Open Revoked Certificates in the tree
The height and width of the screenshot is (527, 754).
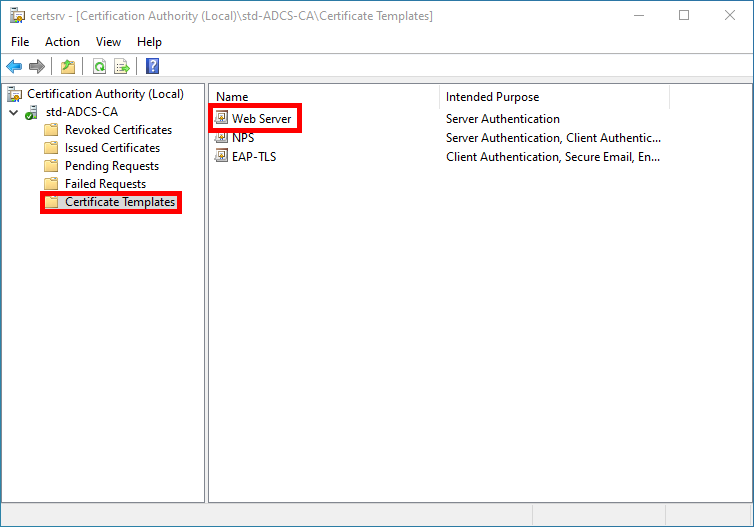click(x=118, y=130)
